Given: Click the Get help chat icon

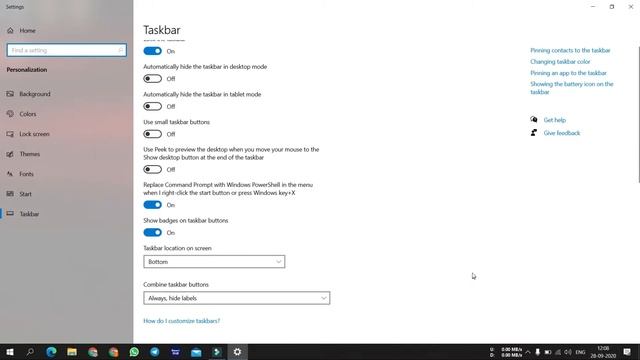Looking at the screenshot, I should click(533, 120).
